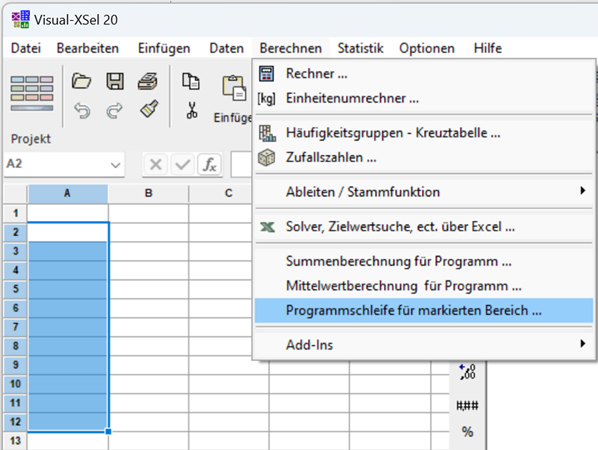
Task: Select Zufallszahlen ... entry
Action: tap(424, 157)
